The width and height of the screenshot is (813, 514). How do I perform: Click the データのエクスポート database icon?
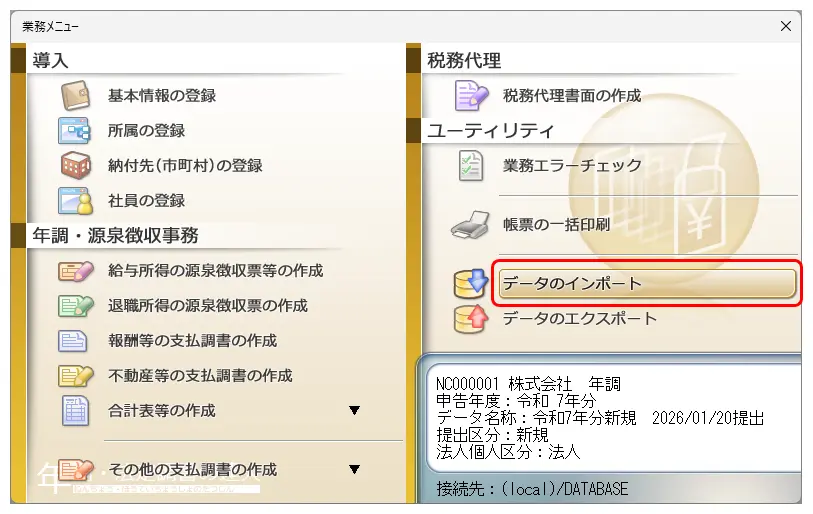tap(470, 319)
